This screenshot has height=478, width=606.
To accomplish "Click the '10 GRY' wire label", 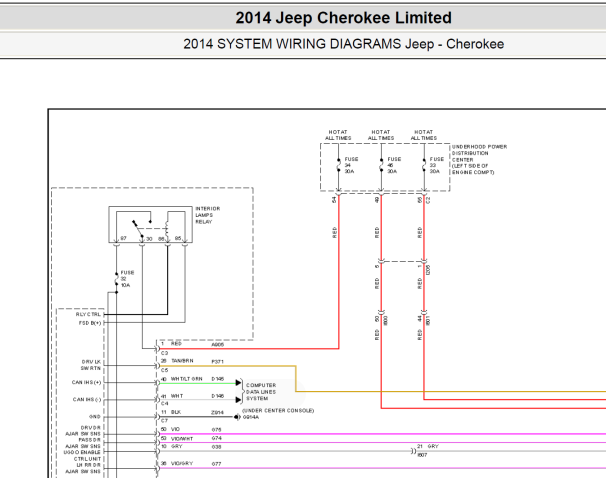I will point(172,446).
